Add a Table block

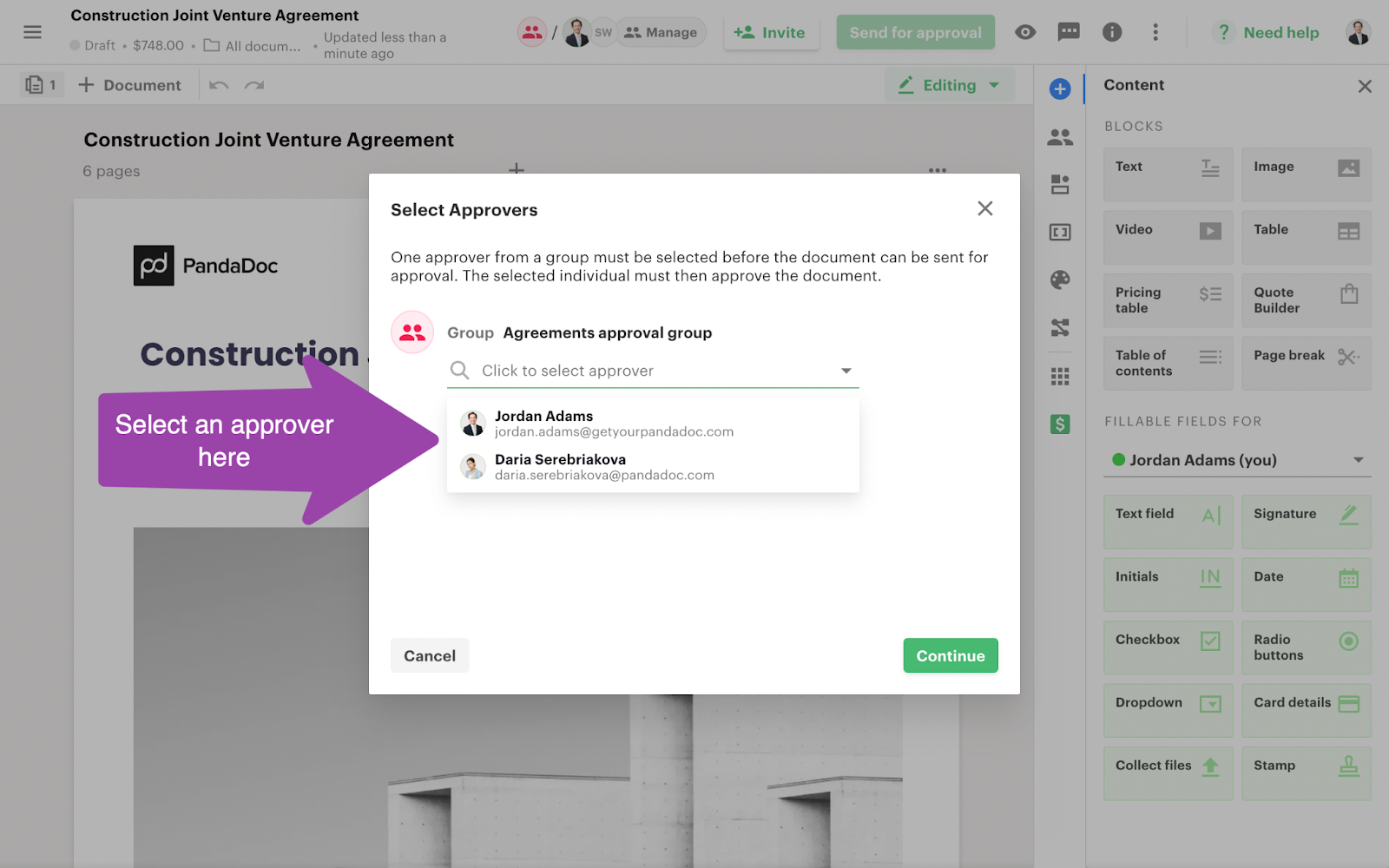[x=1307, y=237]
